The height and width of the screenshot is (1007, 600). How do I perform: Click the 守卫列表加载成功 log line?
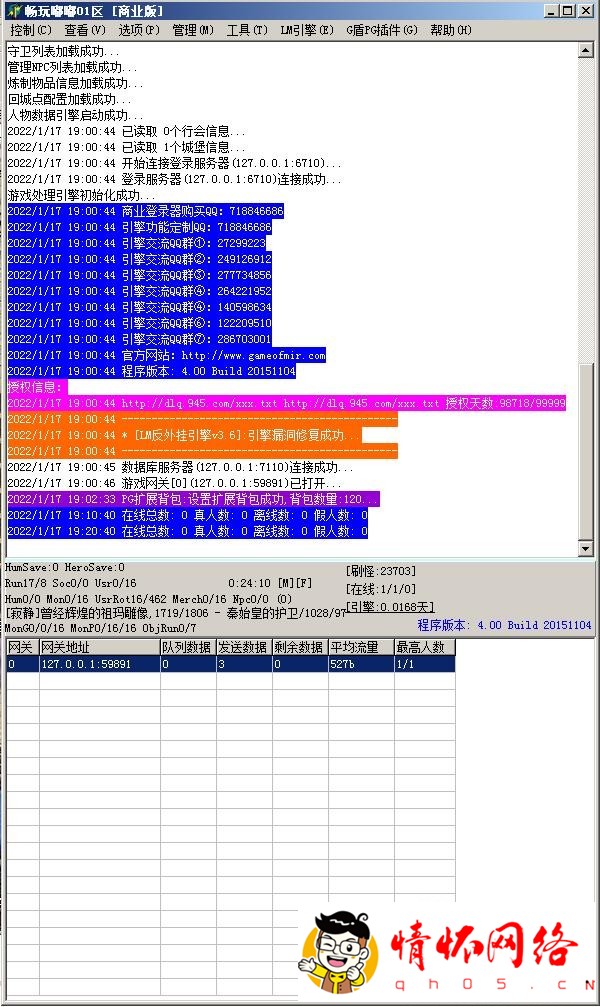pyautogui.click(x=63, y=51)
